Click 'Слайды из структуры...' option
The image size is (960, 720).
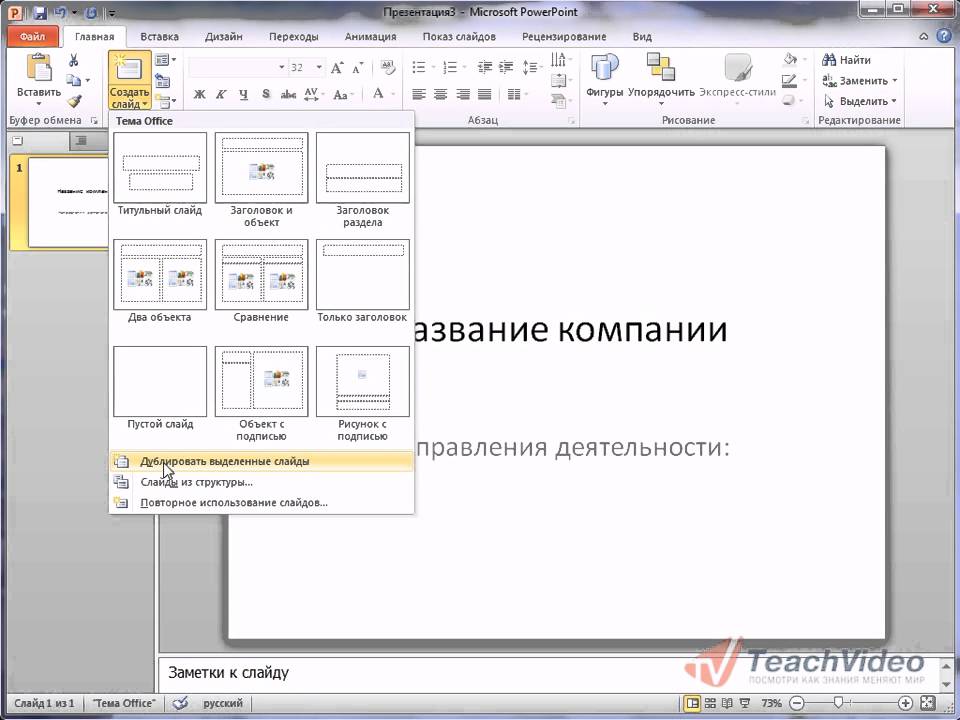coord(197,482)
